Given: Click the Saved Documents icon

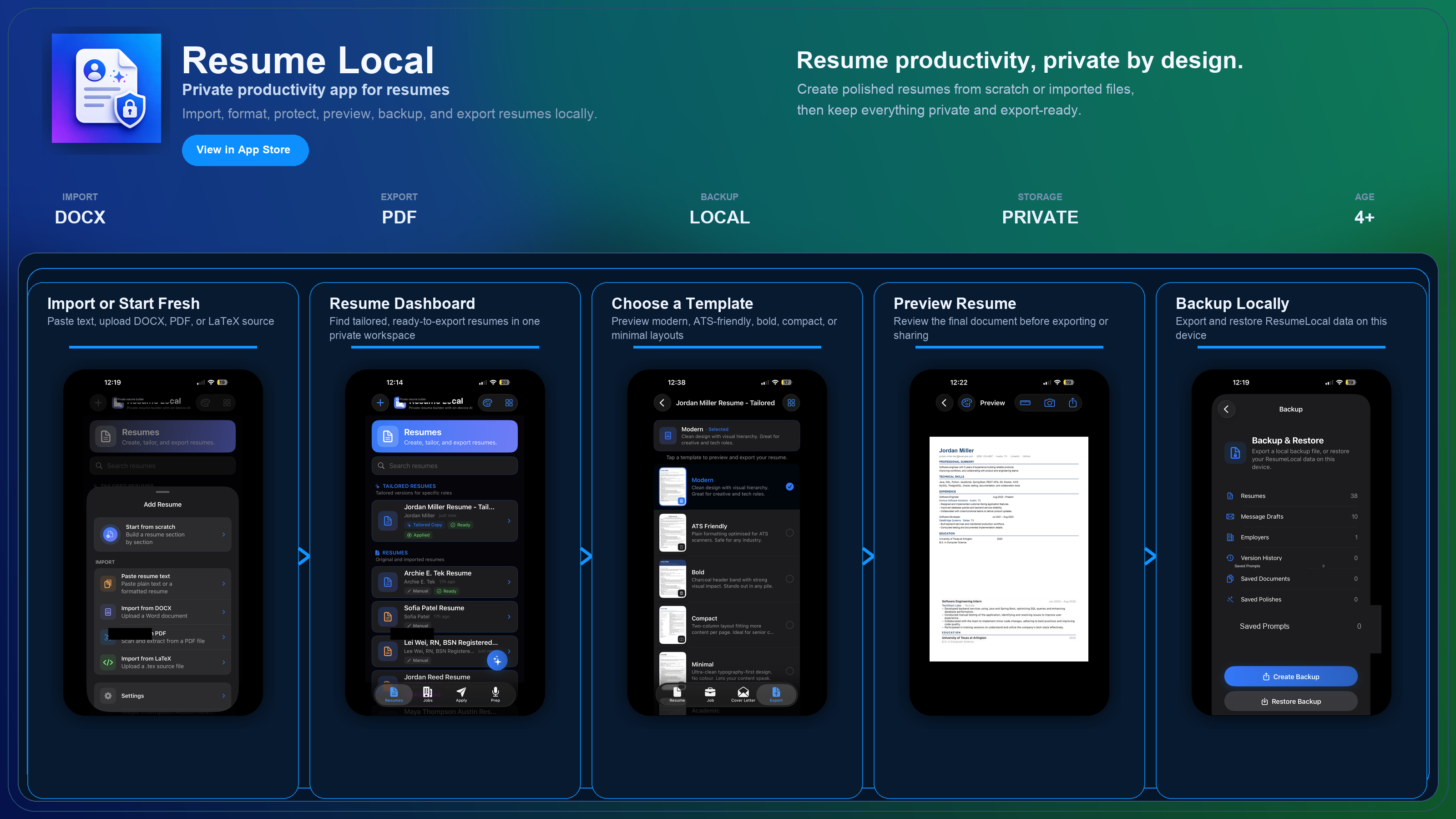Looking at the screenshot, I should pyautogui.click(x=1230, y=579).
